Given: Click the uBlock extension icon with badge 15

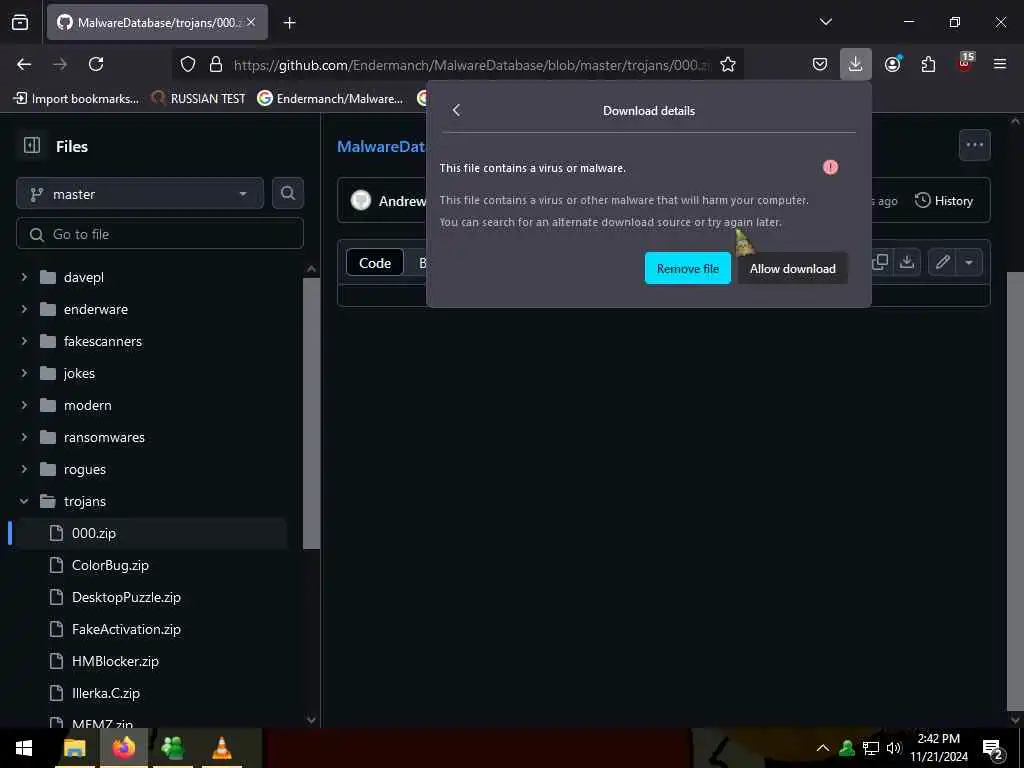Looking at the screenshot, I should [965, 63].
